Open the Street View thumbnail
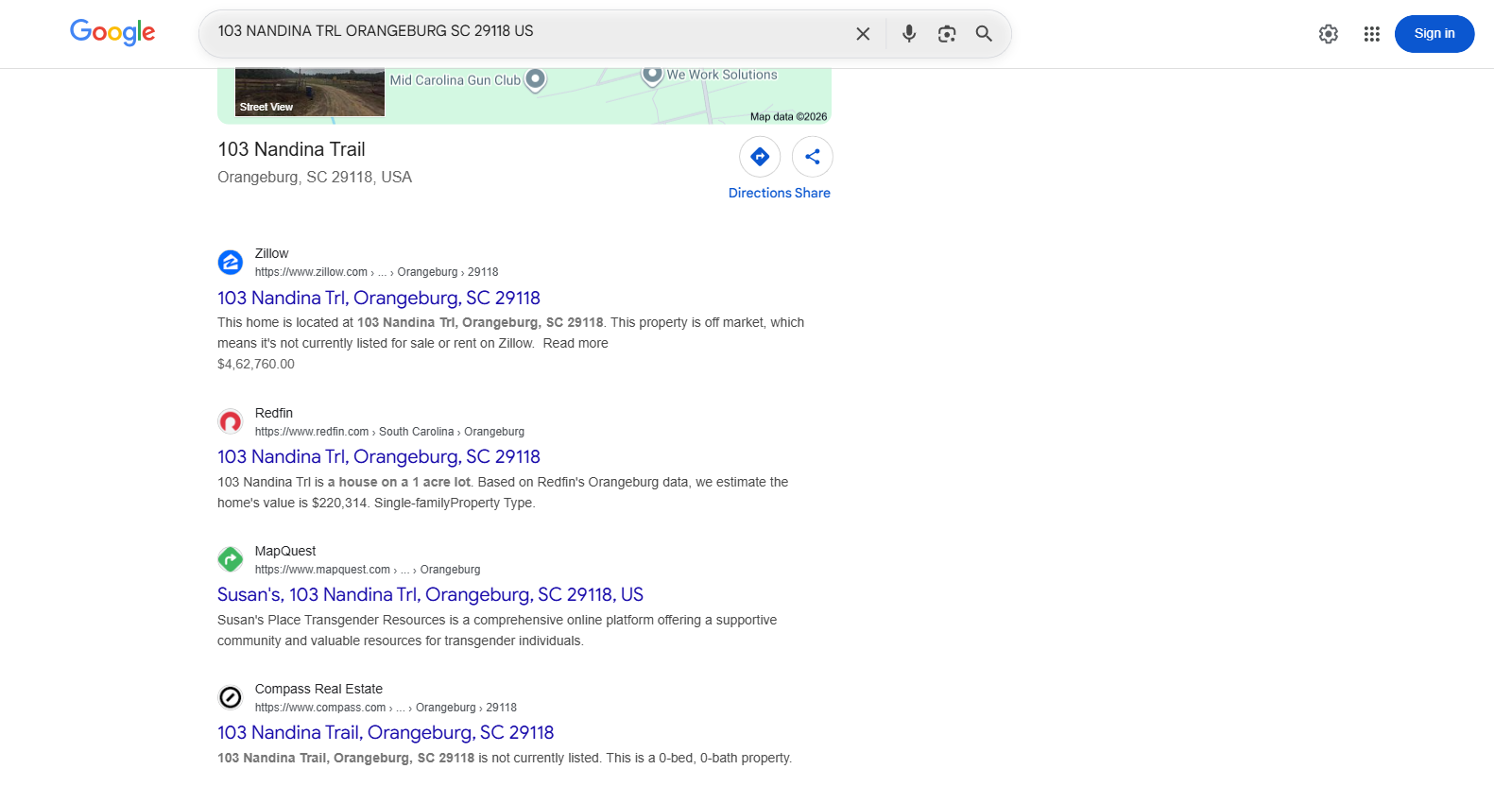The height and width of the screenshot is (786, 1512). pyautogui.click(x=310, y=92)
